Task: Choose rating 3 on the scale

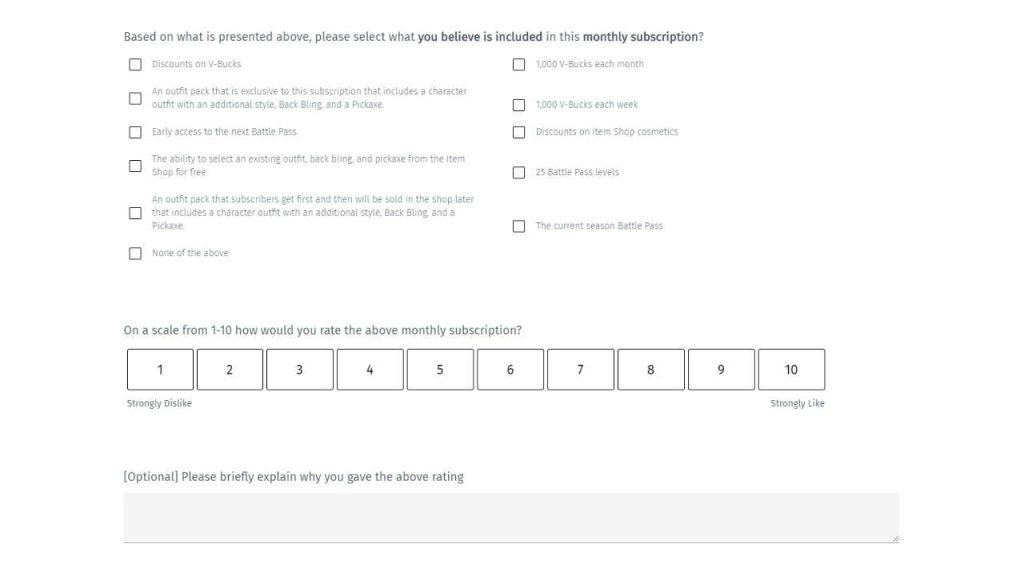Action: [300, 370]
